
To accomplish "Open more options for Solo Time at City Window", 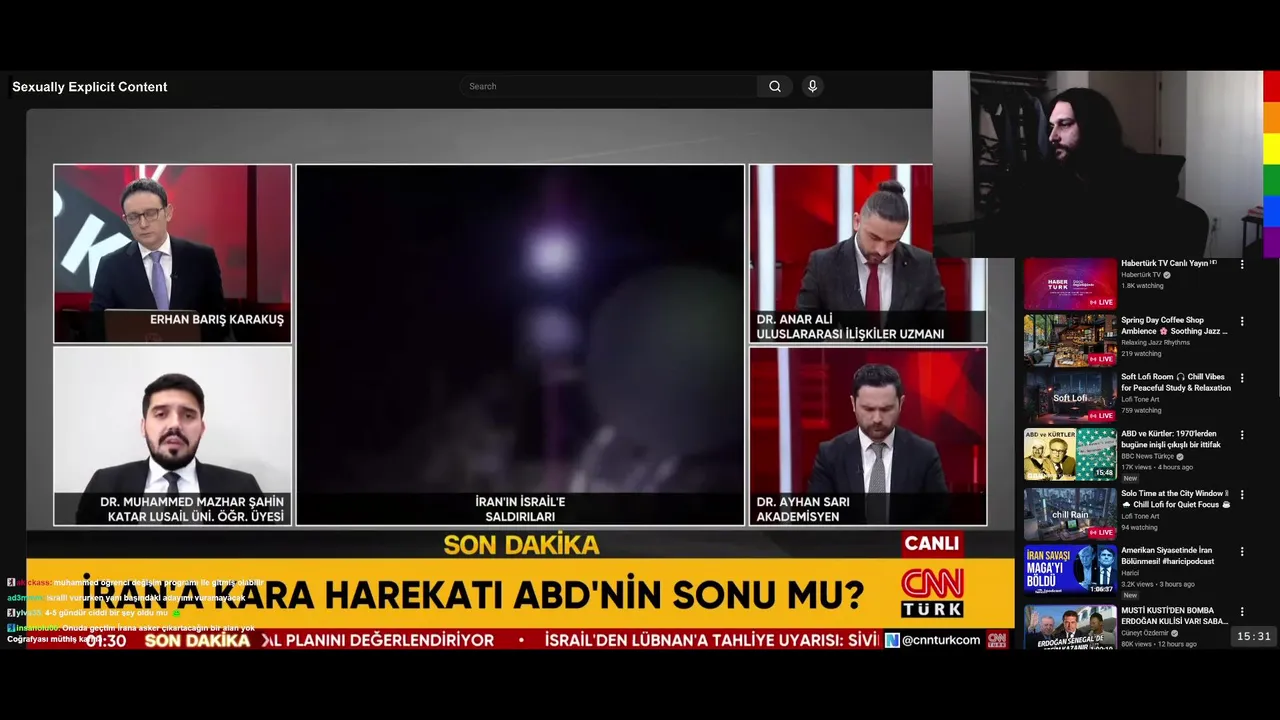I will tap(1242, 495).
